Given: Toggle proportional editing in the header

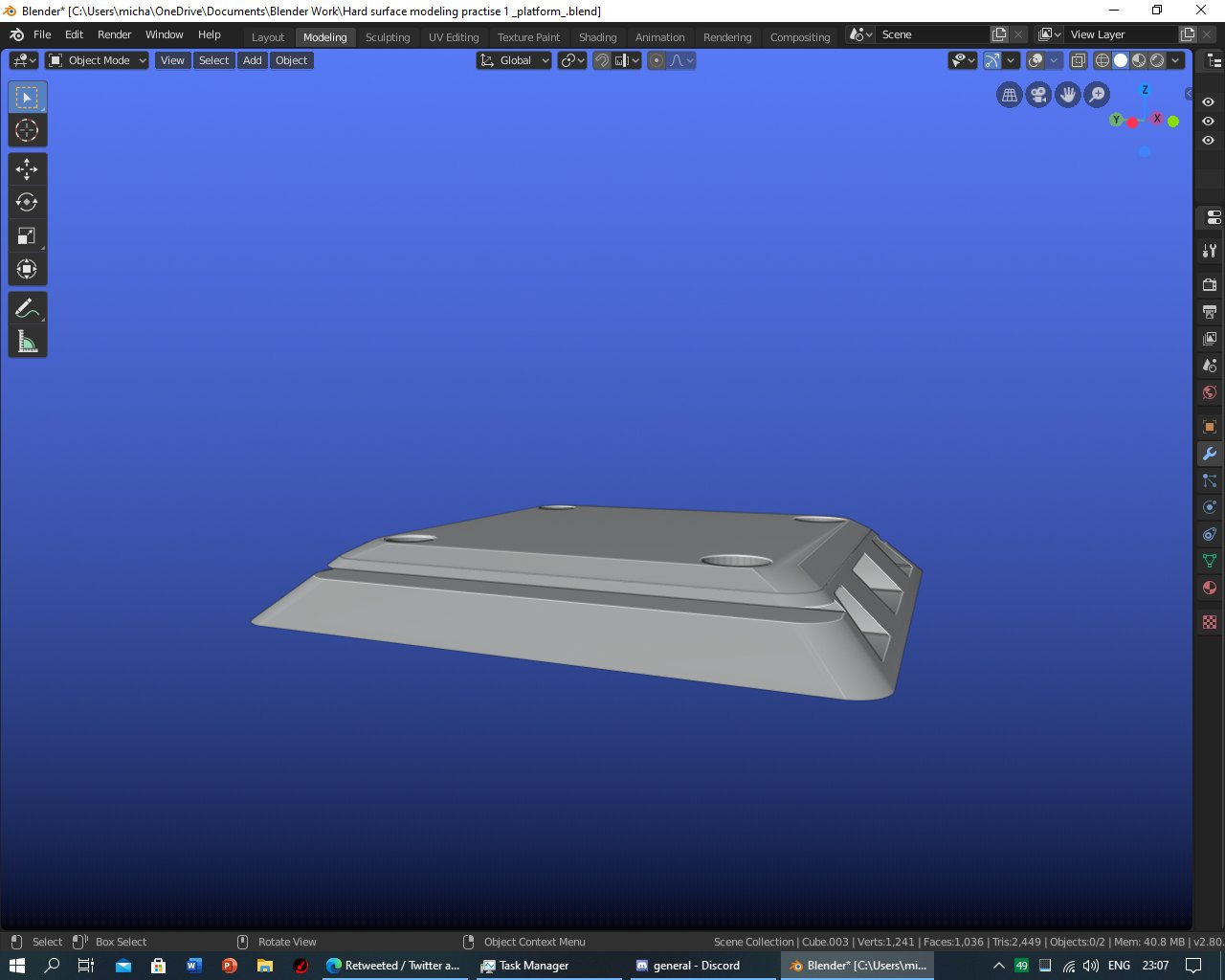Looking at the screenshot, I should [657, 60].
